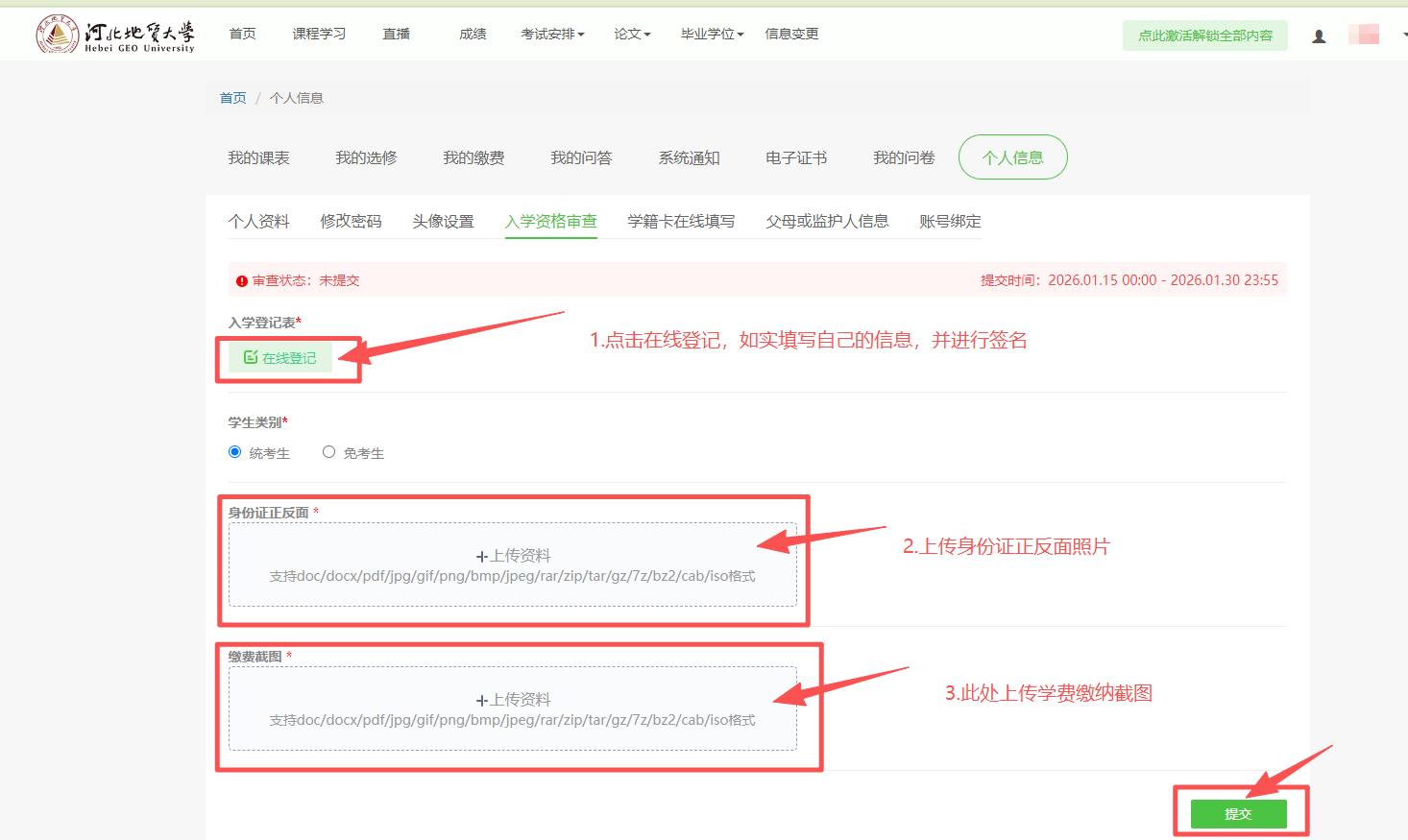Select the 统考生 radio button
The height and width of the screenshot is (840, 1408).
[x=235, y=452]
